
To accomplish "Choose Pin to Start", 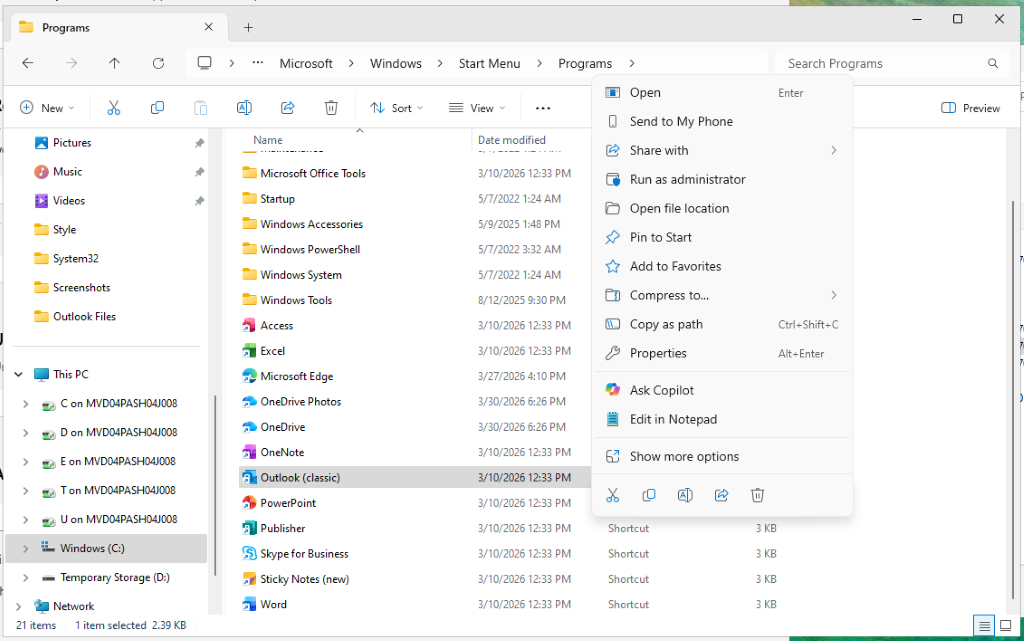I will click(722, 238).
